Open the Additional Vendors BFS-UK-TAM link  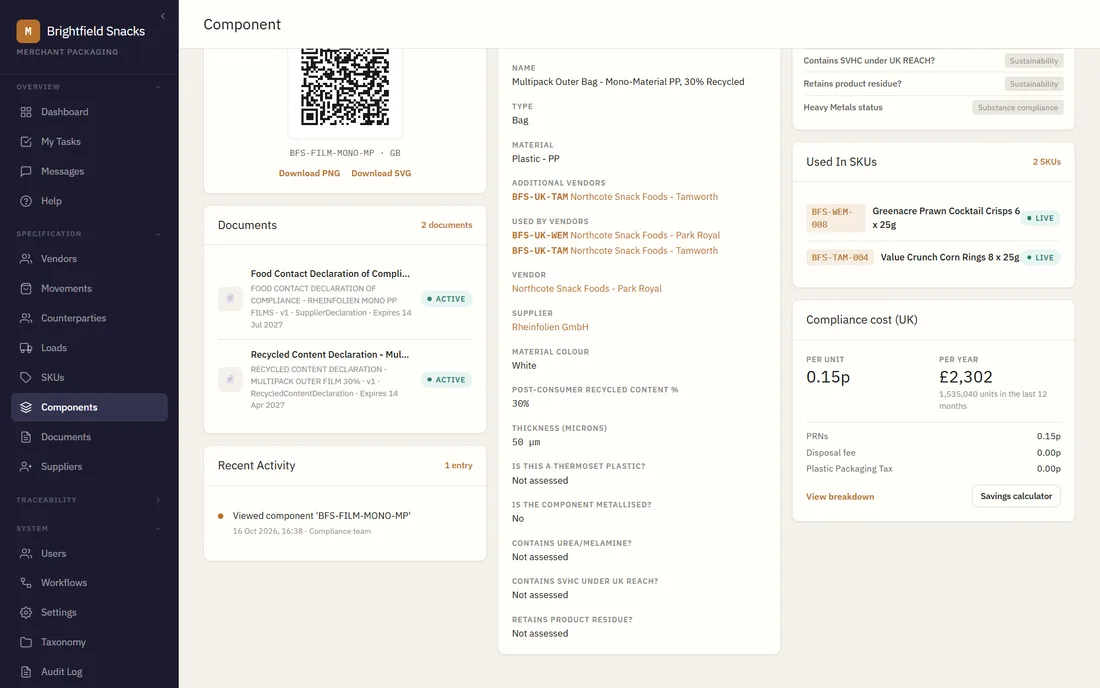pos(615,197)
